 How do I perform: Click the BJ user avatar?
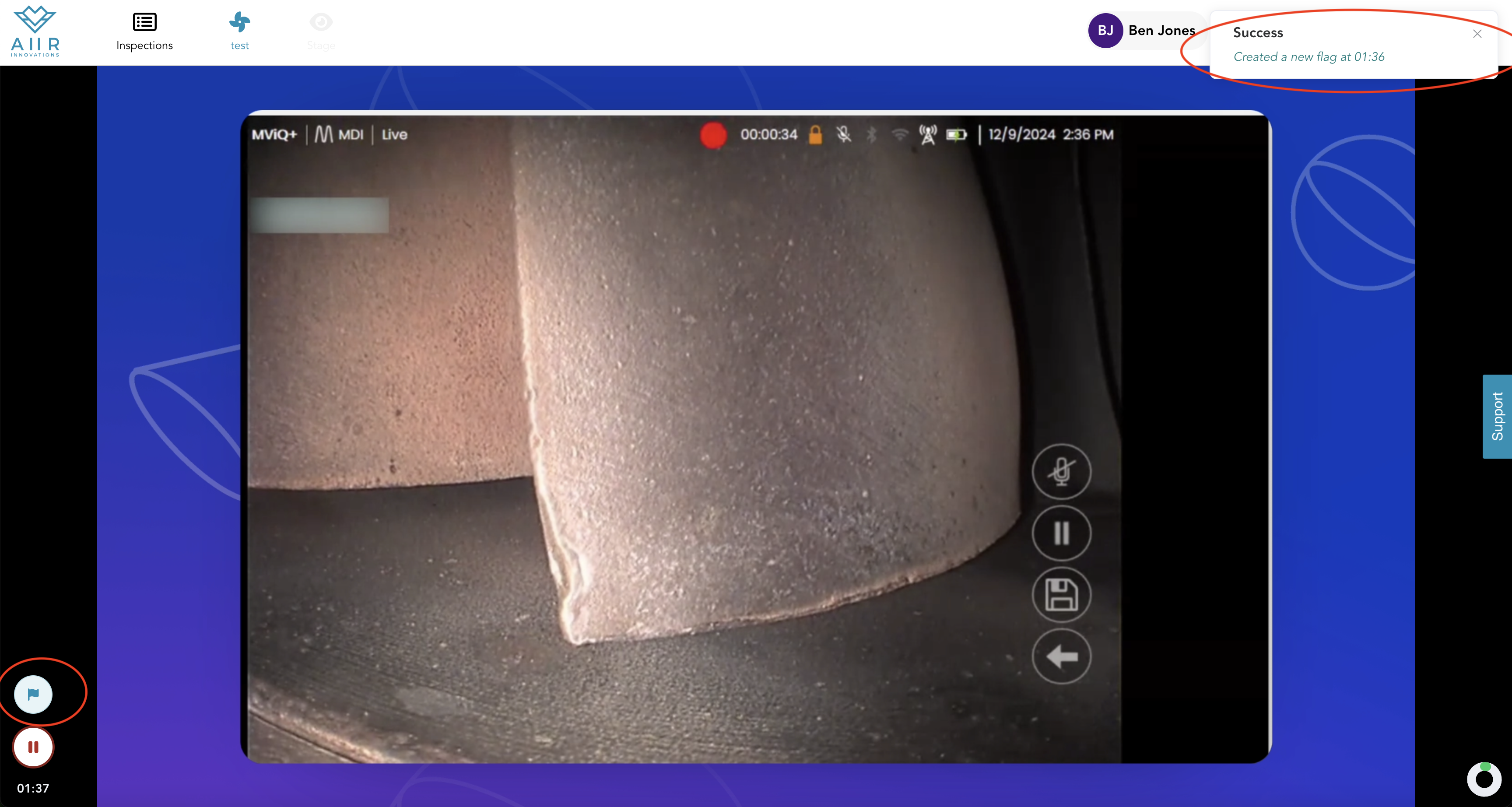1105,31
